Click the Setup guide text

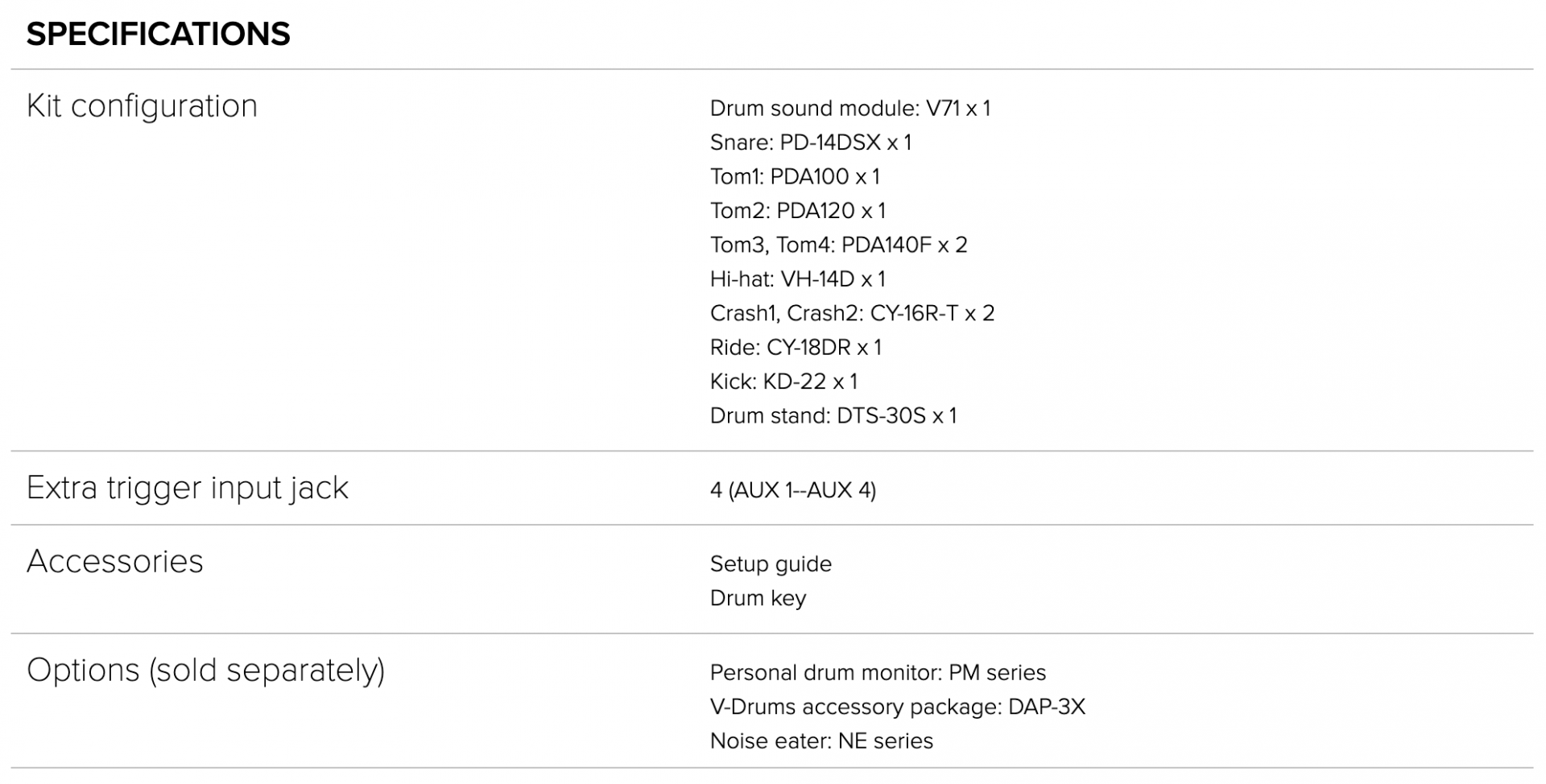click(x=771, y=564)
